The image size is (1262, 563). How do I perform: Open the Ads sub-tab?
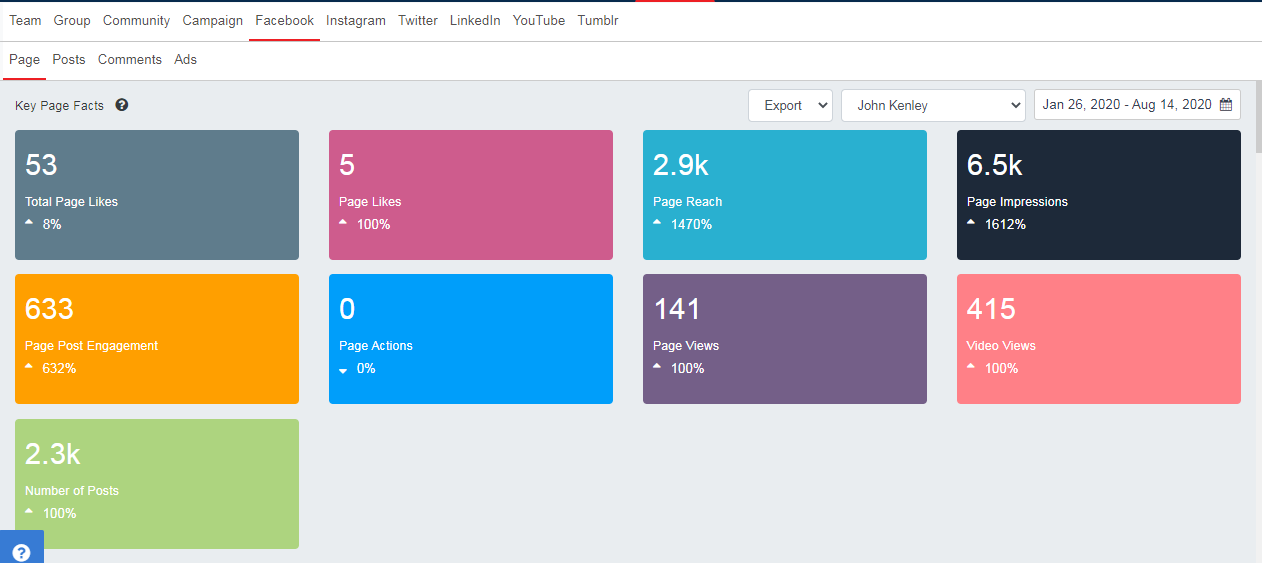point(185,60)
